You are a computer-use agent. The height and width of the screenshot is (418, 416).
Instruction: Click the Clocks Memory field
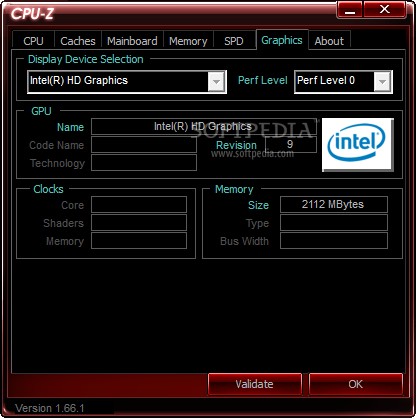coord(139,241)
